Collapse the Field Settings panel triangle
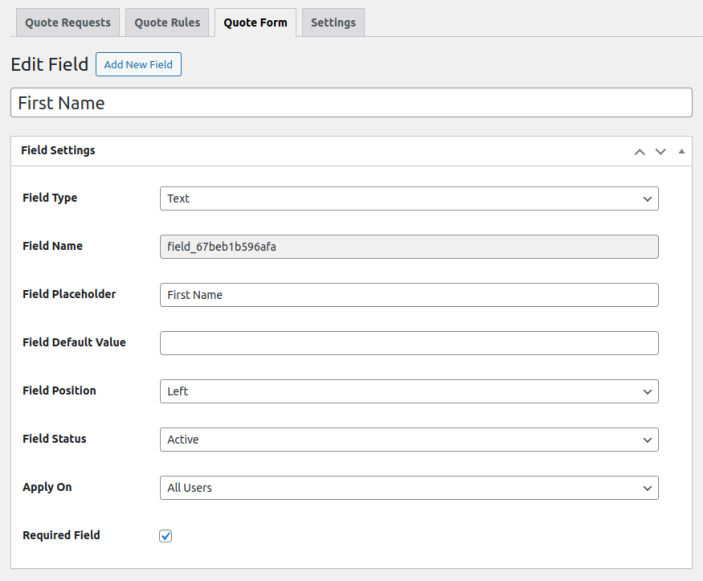The image size is (703, 581). [x=681, y=152]
